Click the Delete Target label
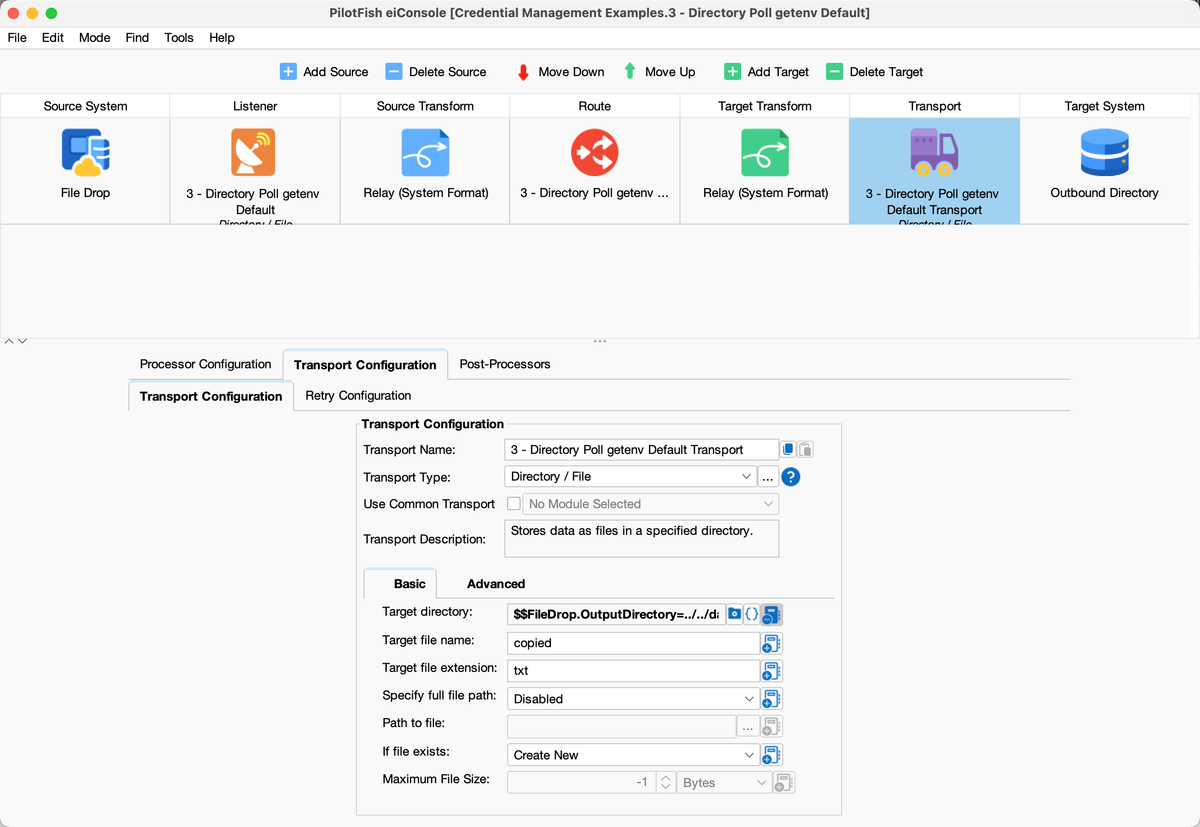Image resolution: width=1200 pixels, height=827 pixels. (886, 72)
